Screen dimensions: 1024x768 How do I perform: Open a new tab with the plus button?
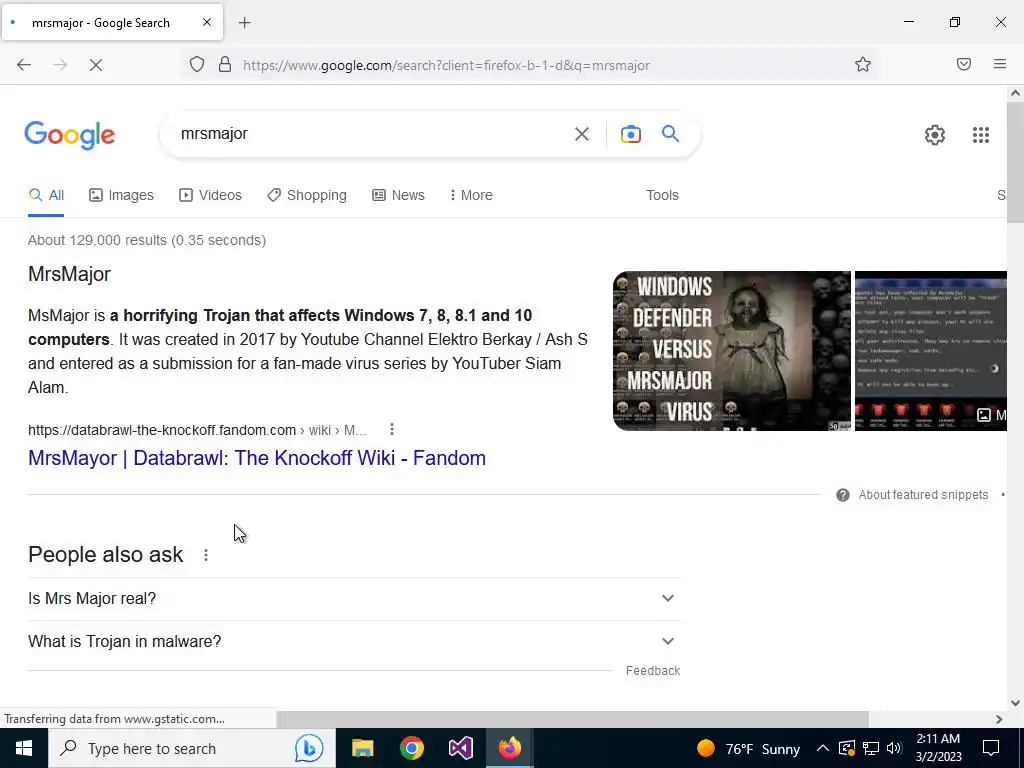[244, 23]
